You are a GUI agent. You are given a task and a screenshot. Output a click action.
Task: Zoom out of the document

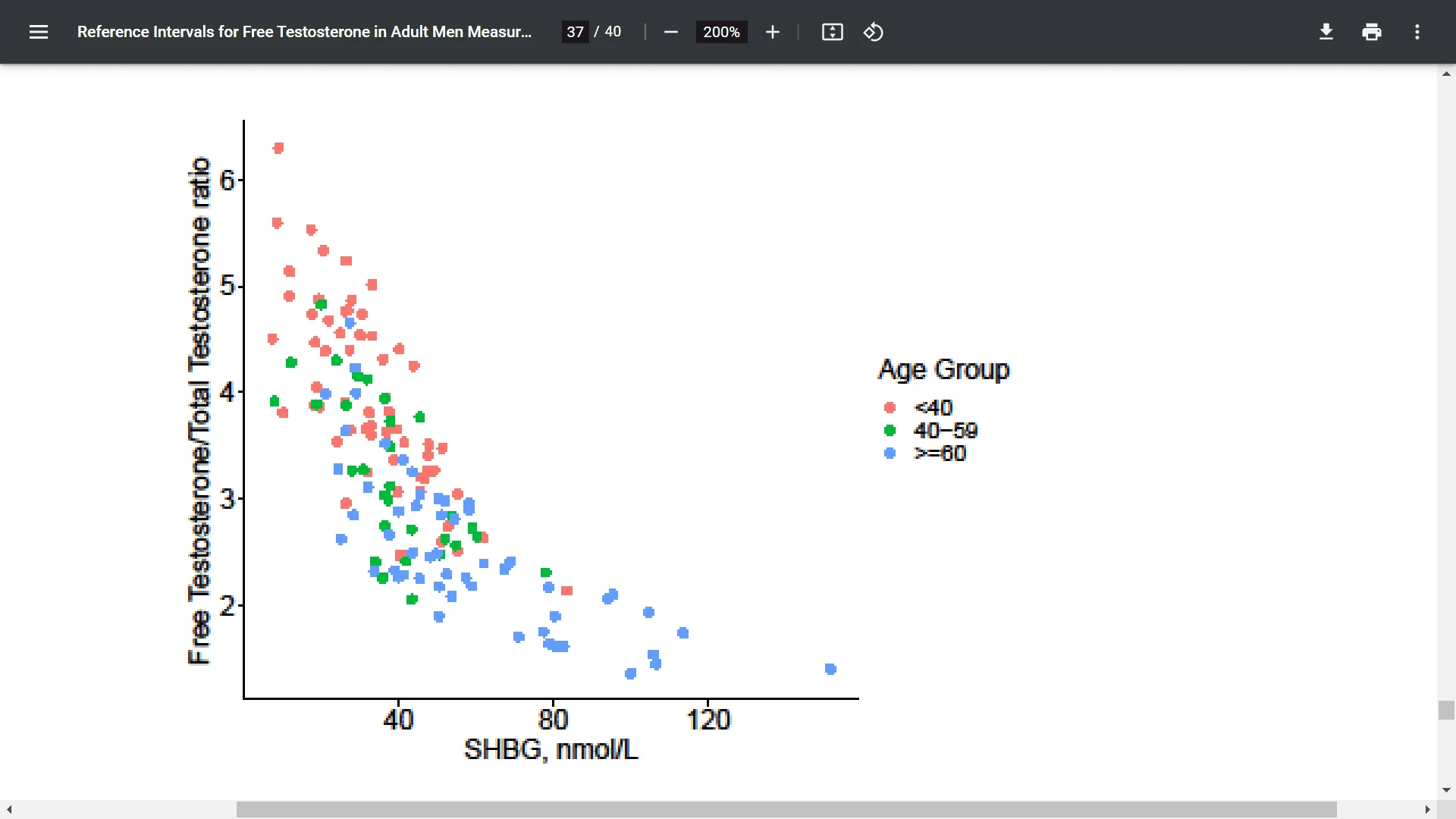click(670, 32)
